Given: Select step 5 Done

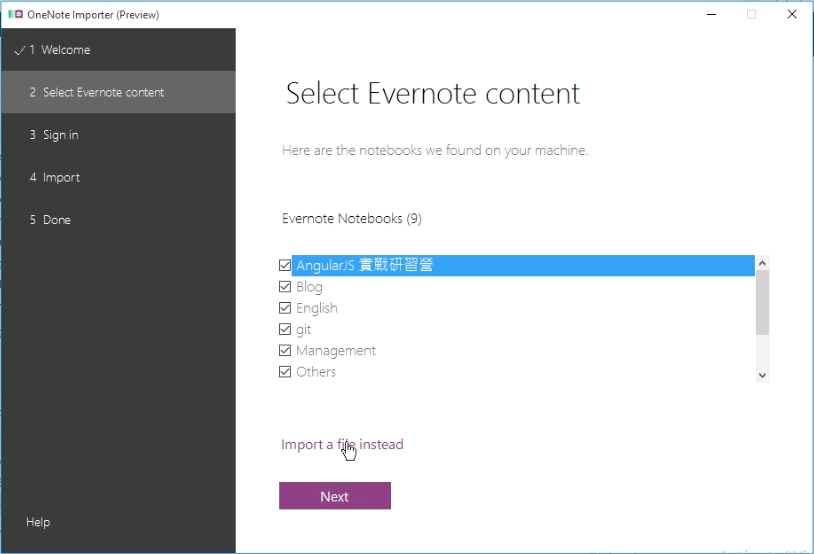Looking at the screenshot, I should [118, 220].
